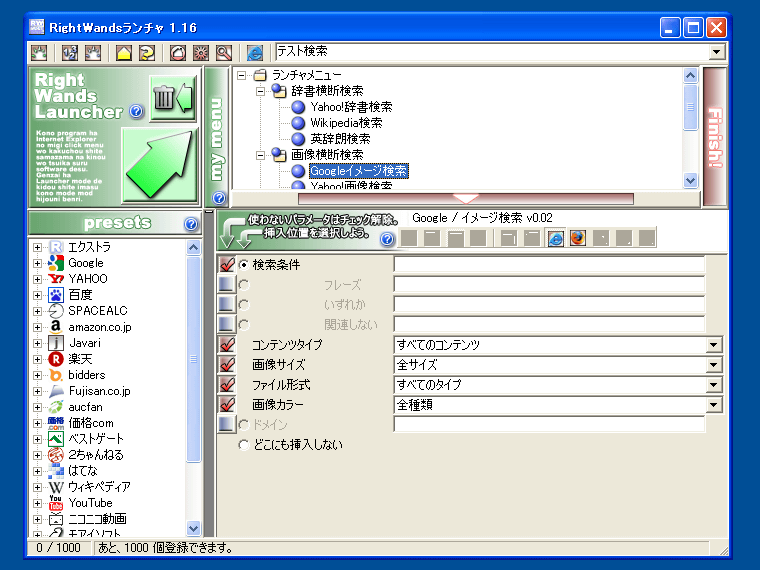760x570 pixels.
Task: Click the wand sparkle toolbar icon
Action: pyautogui.click(x=39, y=53)
